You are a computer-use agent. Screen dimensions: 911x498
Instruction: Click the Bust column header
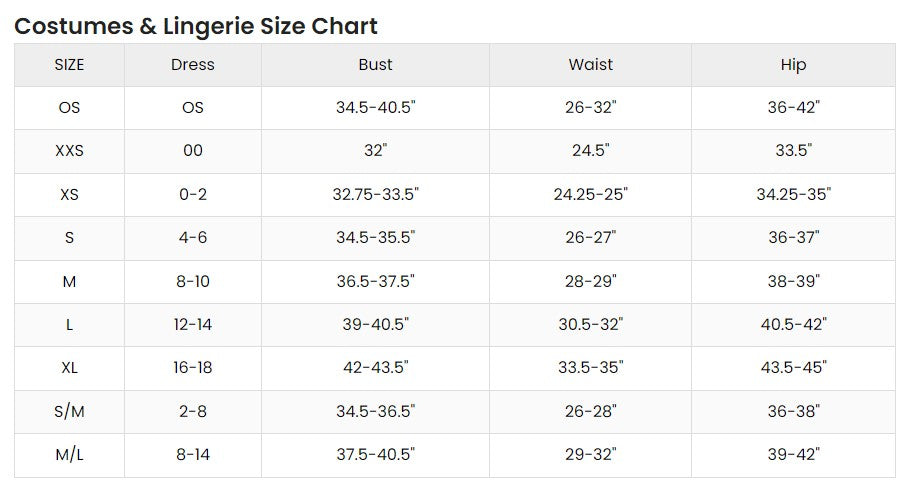click(x=375, y=65)
